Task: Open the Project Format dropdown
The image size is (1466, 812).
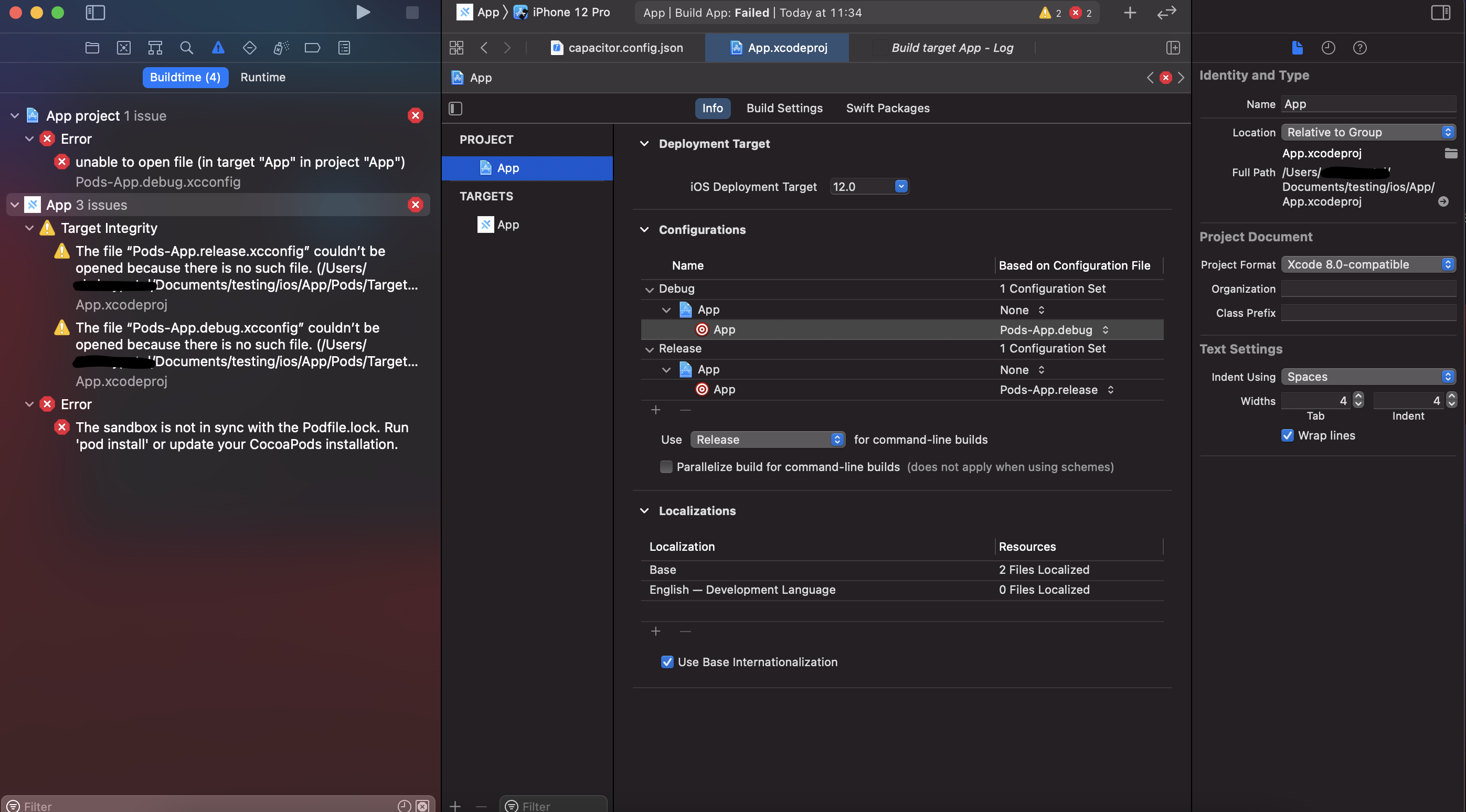Action: (1368, 264)
